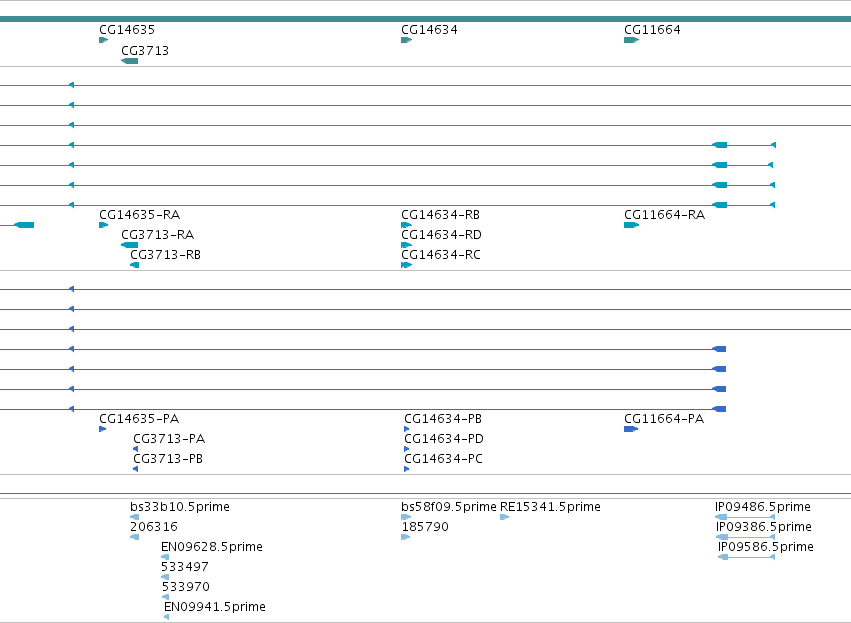Click the spliced EST glyph below IP09486.5prime
Viewport: 851px width, 623px height.
[745, 517]
